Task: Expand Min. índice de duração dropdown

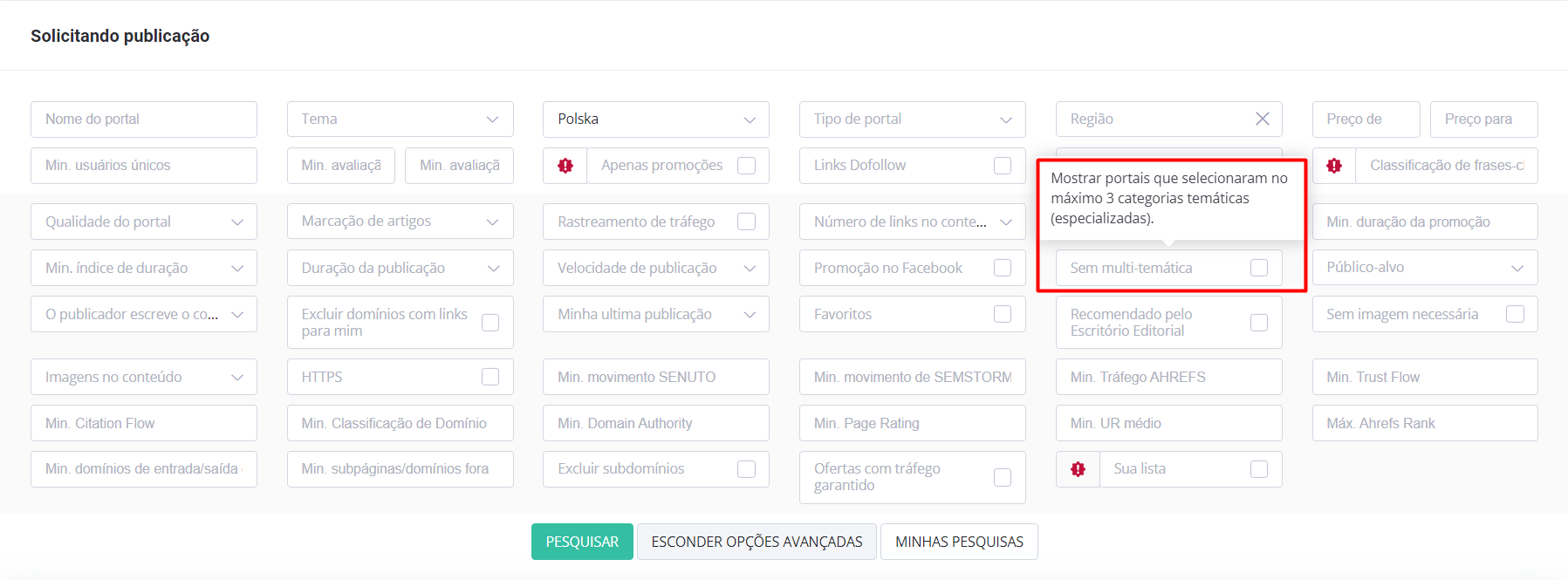Action: pyautogui.click(x=144, y=268)
